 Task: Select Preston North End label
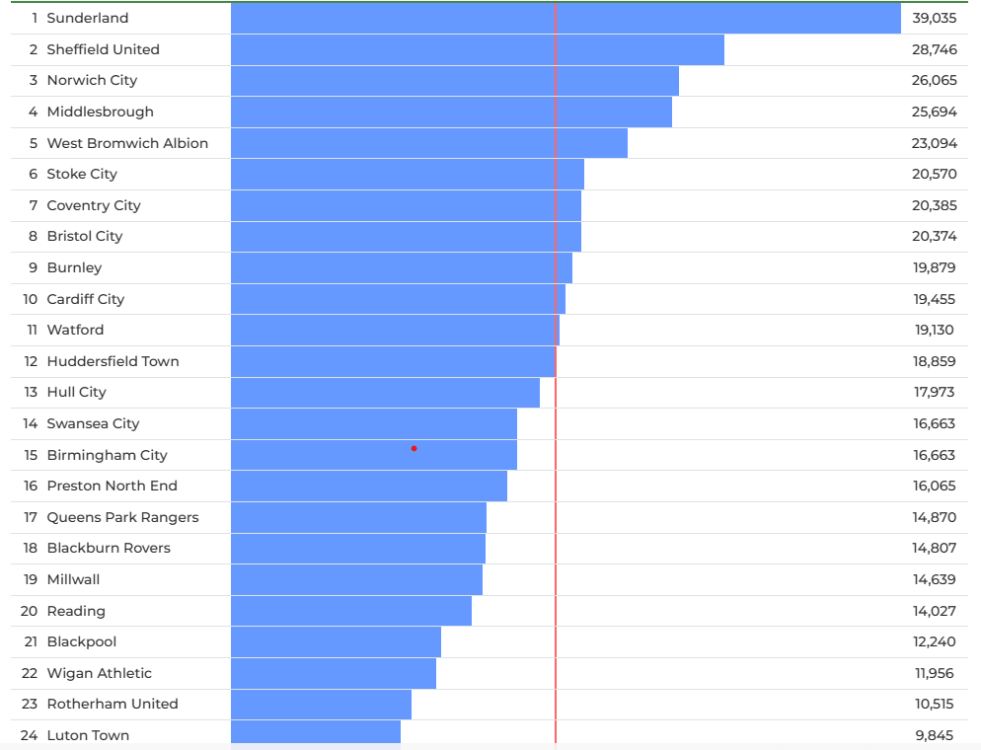click(x=112, y=486)
